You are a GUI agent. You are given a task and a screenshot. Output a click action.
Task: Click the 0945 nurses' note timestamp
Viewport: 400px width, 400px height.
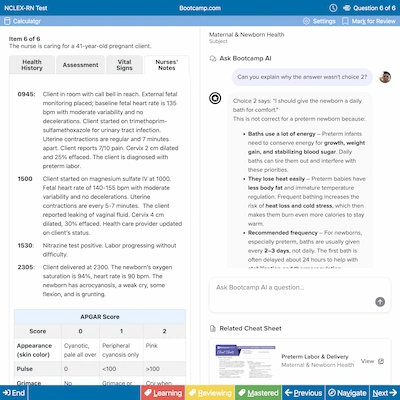click(x=26, y=94)
